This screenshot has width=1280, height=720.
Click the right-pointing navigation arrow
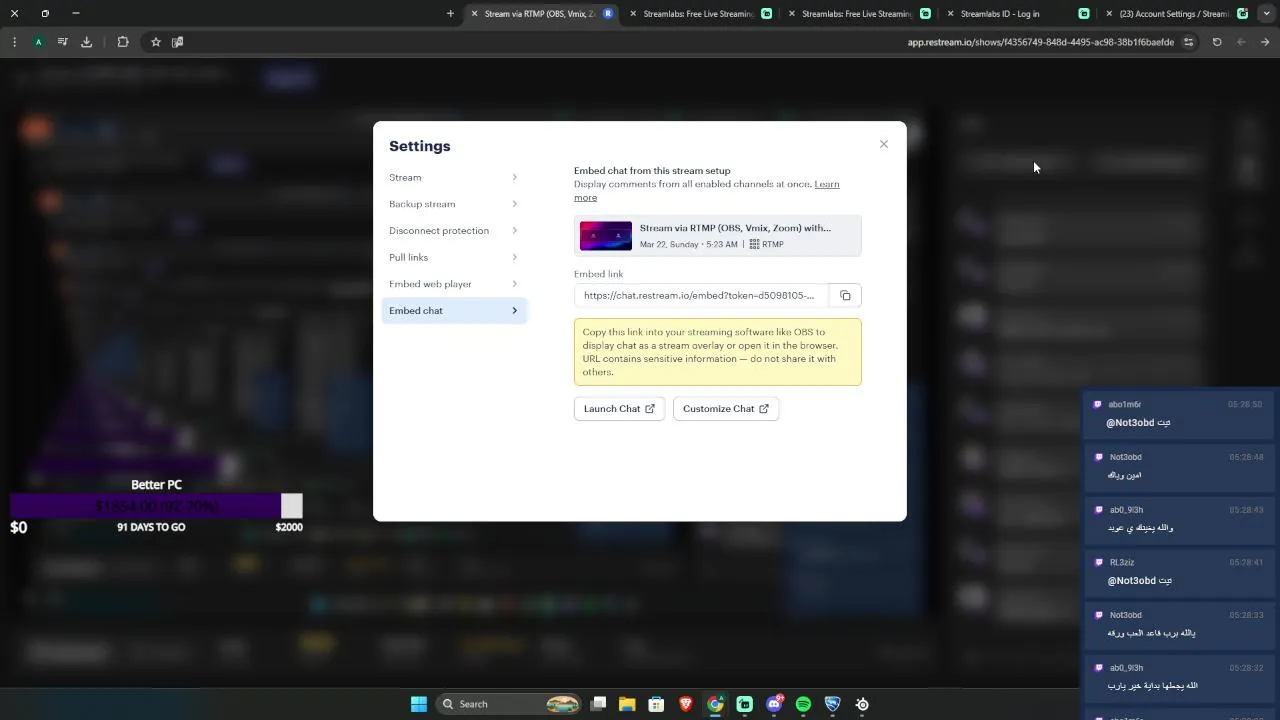[1265, 42]
